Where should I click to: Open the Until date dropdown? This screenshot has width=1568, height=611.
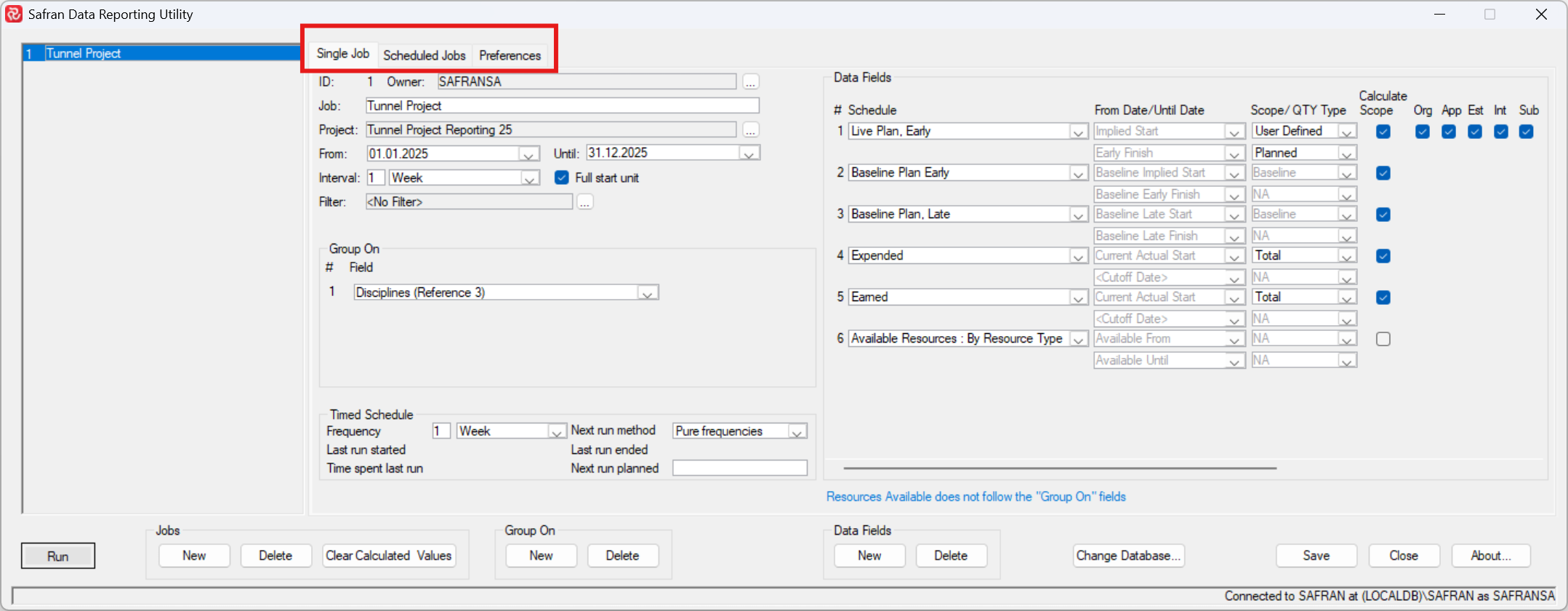click(749, 153)
